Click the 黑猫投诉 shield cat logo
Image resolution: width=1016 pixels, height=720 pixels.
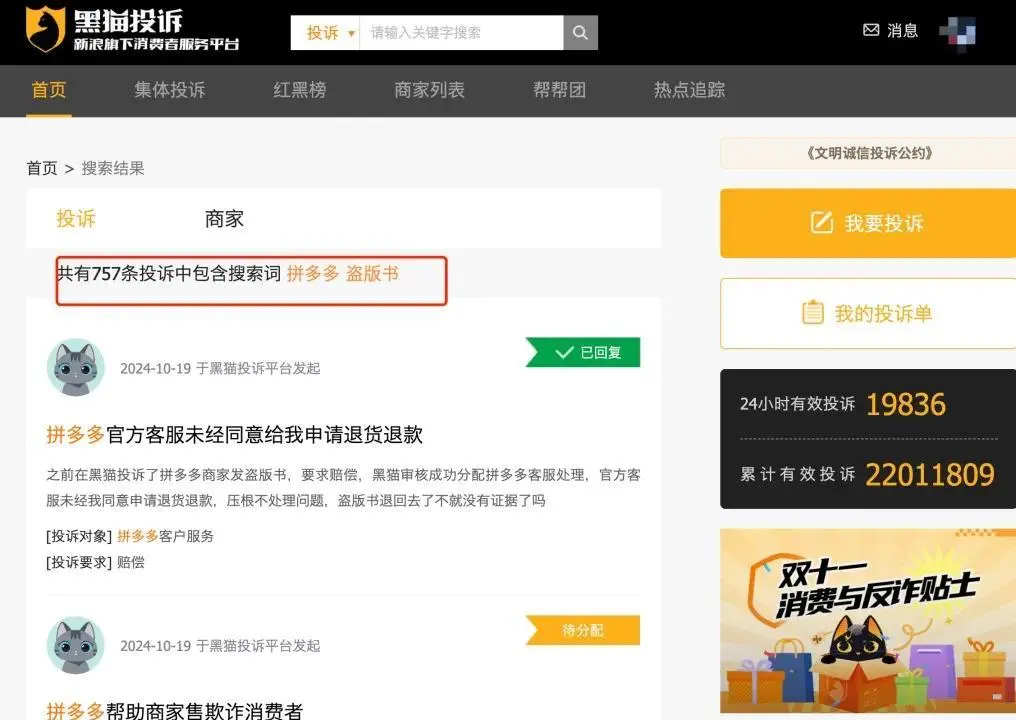pyautogui.click(x=45, y=29)
